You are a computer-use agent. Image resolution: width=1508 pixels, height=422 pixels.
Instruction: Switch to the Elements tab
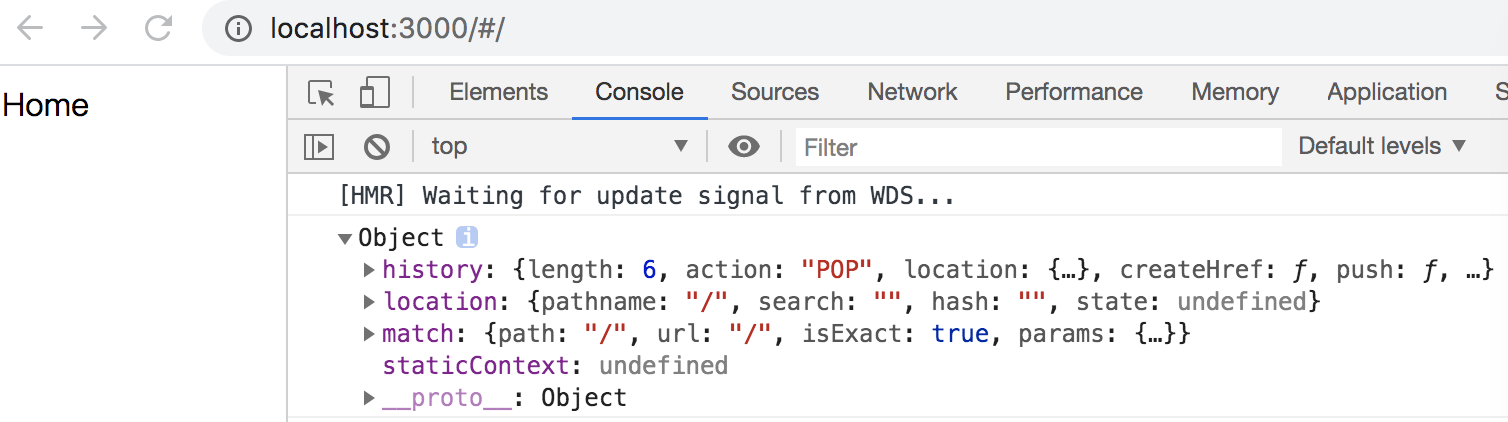pyautogui.click(x=498, y=92)
